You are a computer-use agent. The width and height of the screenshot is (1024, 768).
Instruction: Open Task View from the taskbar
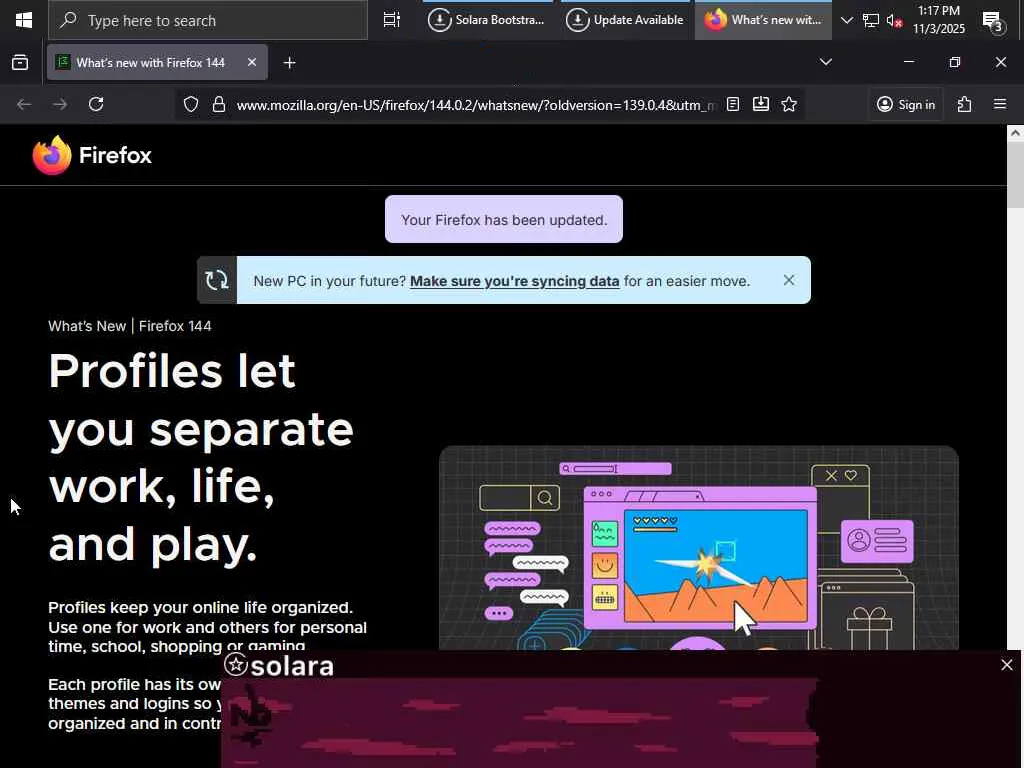392,20
